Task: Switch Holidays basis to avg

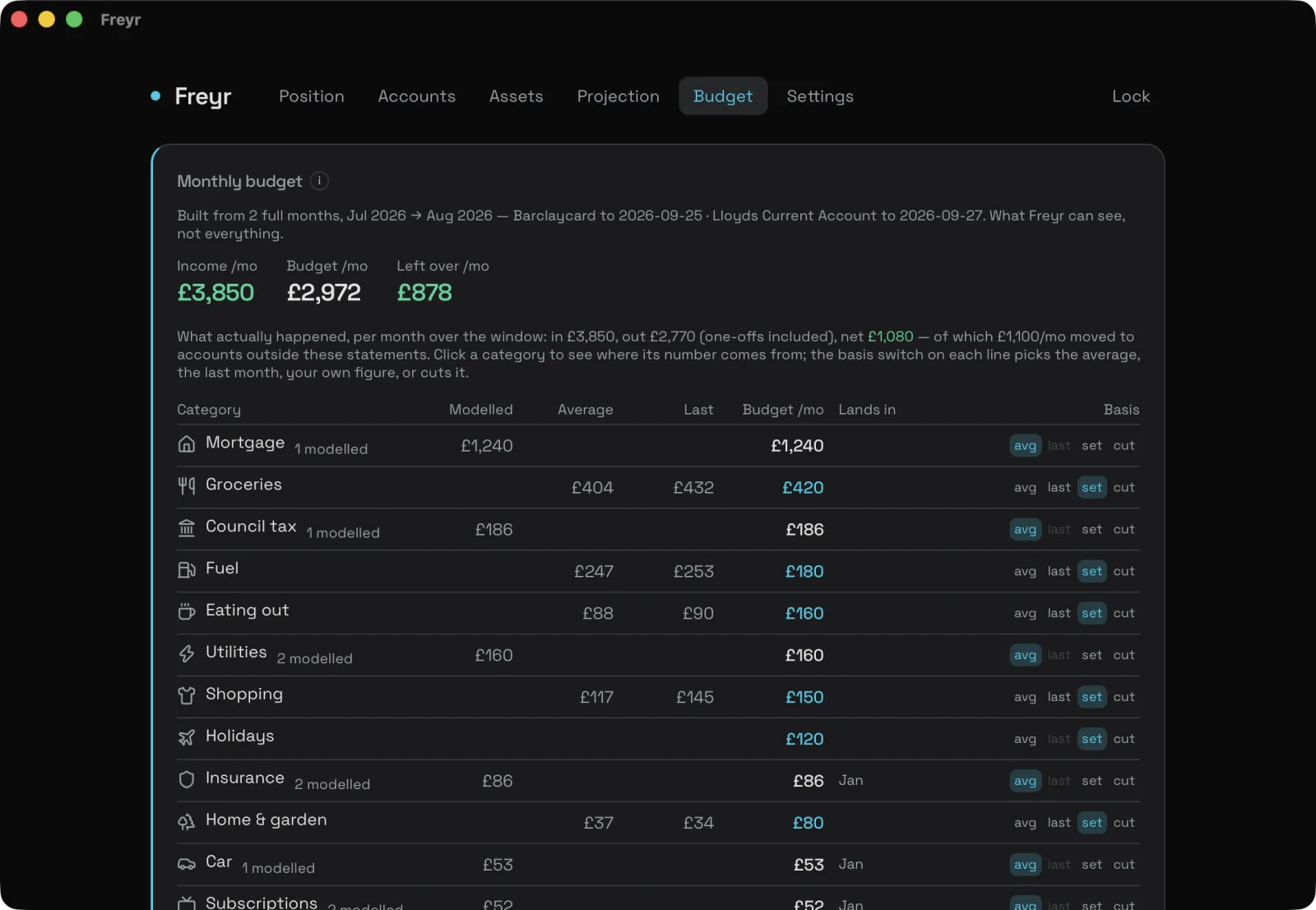Action: (1026, 740)
